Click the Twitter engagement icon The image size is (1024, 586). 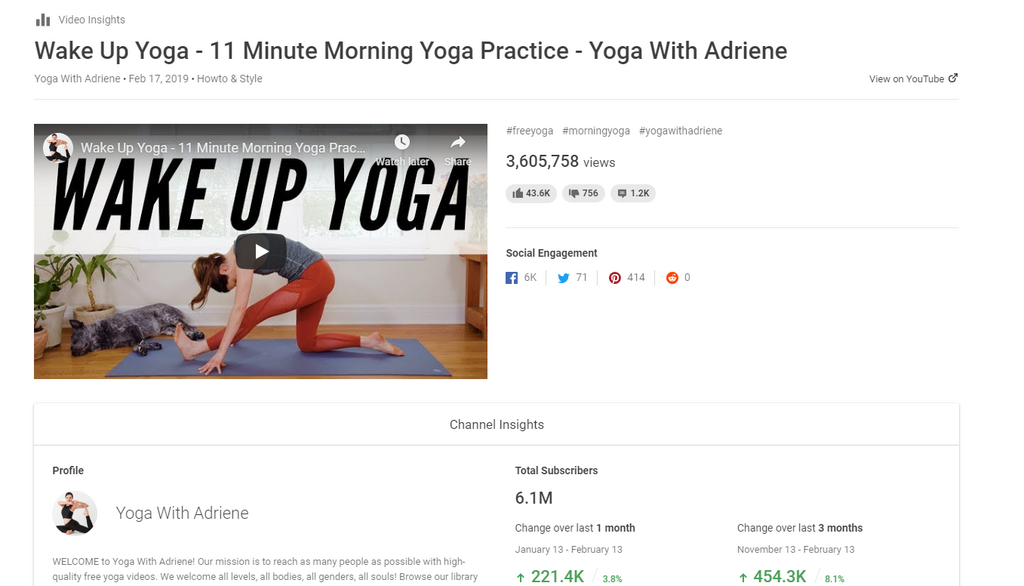tap(563, 278)
